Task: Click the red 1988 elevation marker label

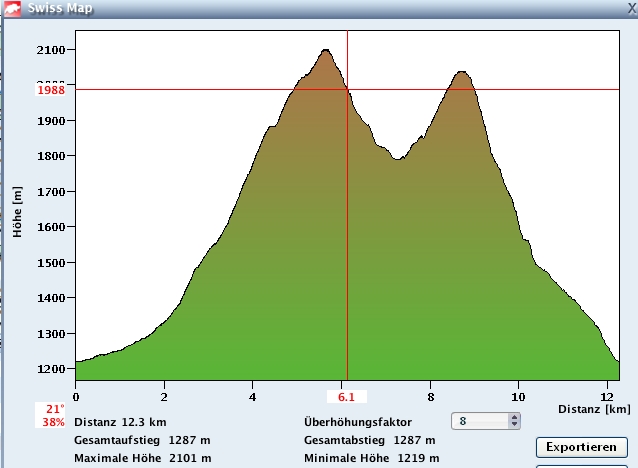Action: [x=50, y=90]
